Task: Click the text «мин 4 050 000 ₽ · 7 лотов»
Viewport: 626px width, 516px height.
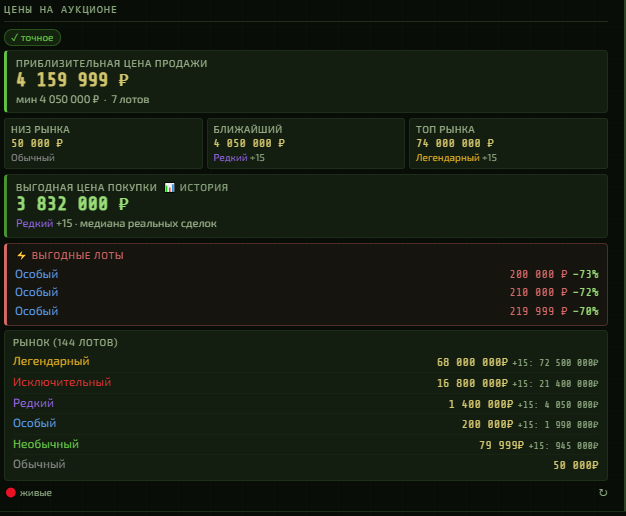Action: point(83,99)
